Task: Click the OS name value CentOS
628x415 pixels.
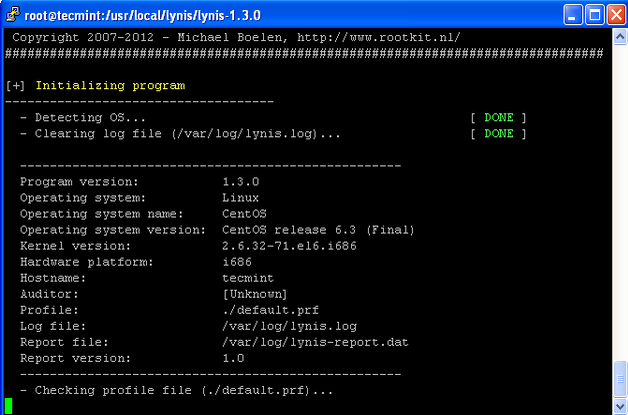Action: [x=244, y=214]
